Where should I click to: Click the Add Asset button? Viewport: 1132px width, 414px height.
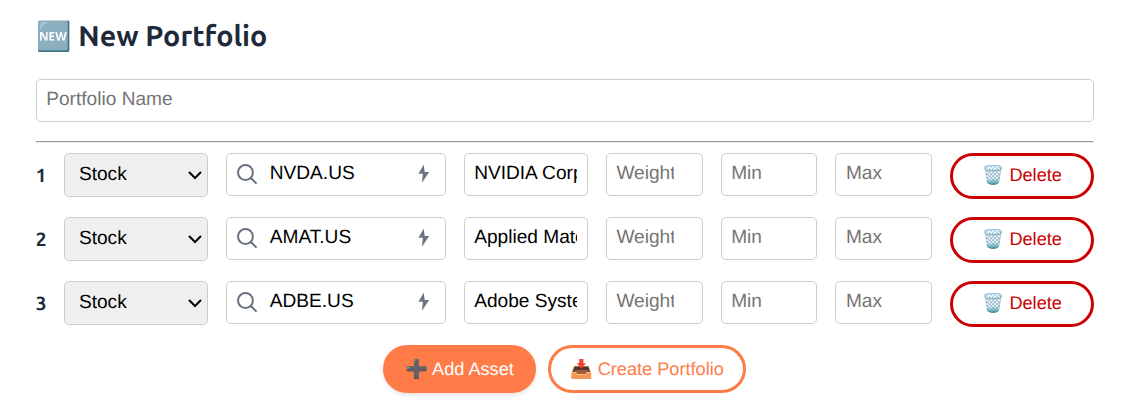coord(459,369)
